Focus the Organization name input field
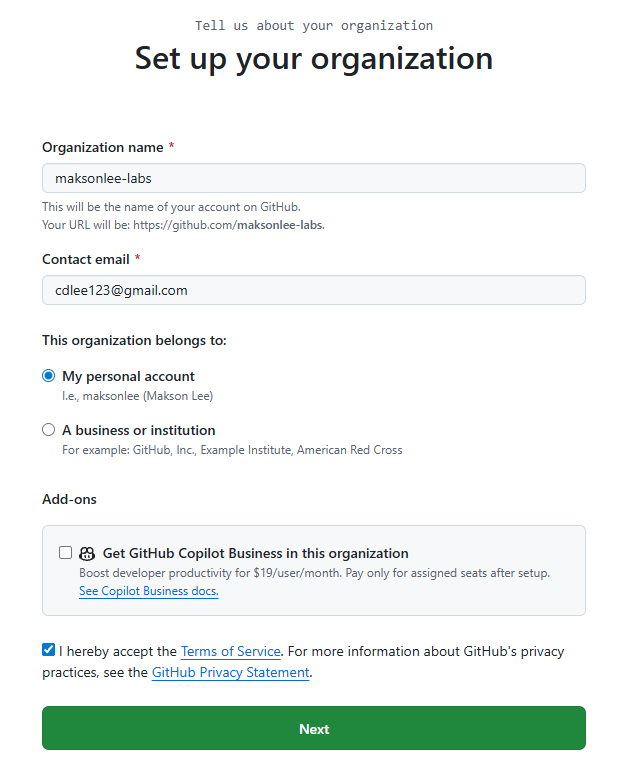This screenshot has height=777, width=630. click(x=313, y=178)
